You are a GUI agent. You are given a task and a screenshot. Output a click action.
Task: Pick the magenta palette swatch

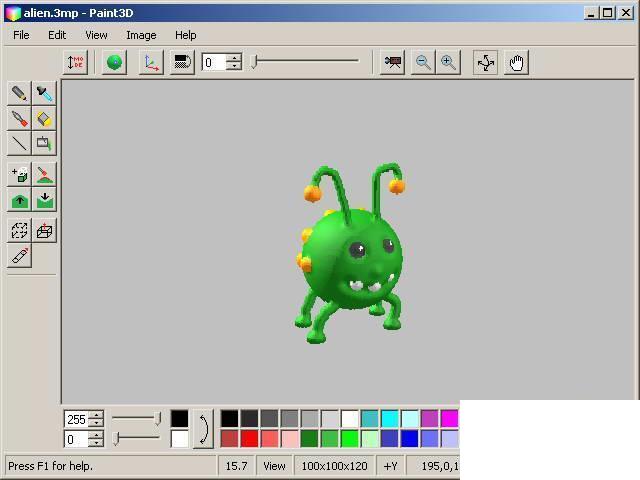[450, 419]
